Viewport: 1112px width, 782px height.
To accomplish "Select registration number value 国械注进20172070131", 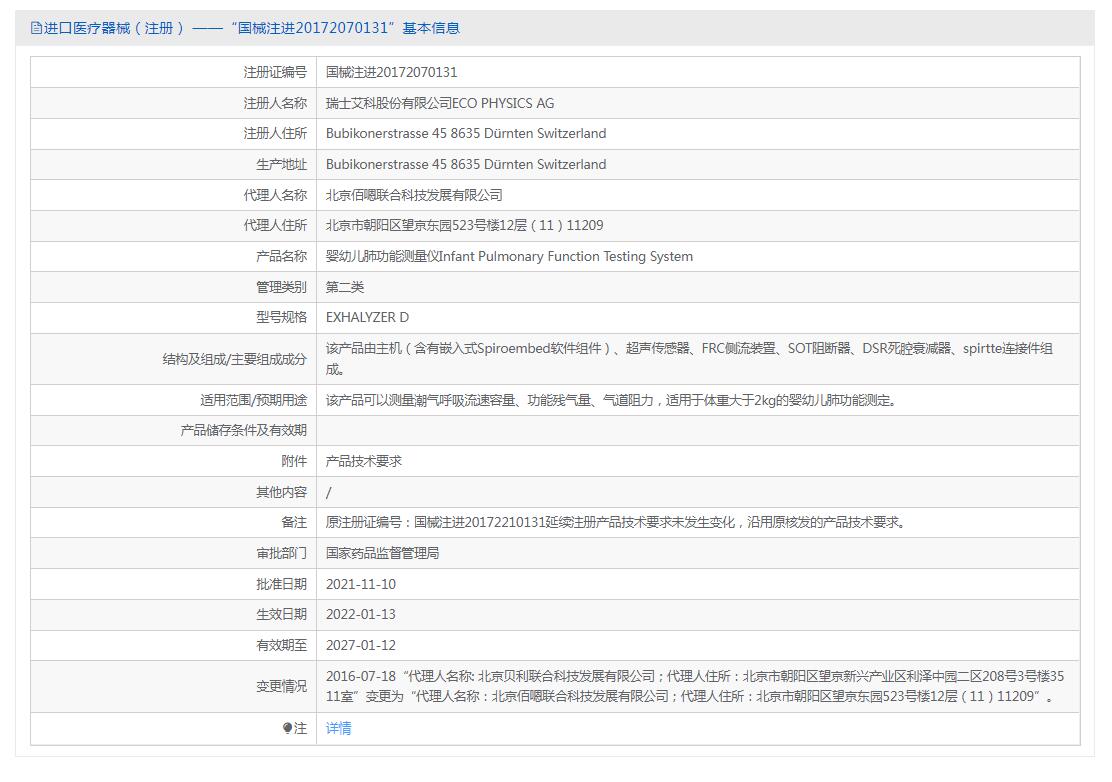I will 391,72.
